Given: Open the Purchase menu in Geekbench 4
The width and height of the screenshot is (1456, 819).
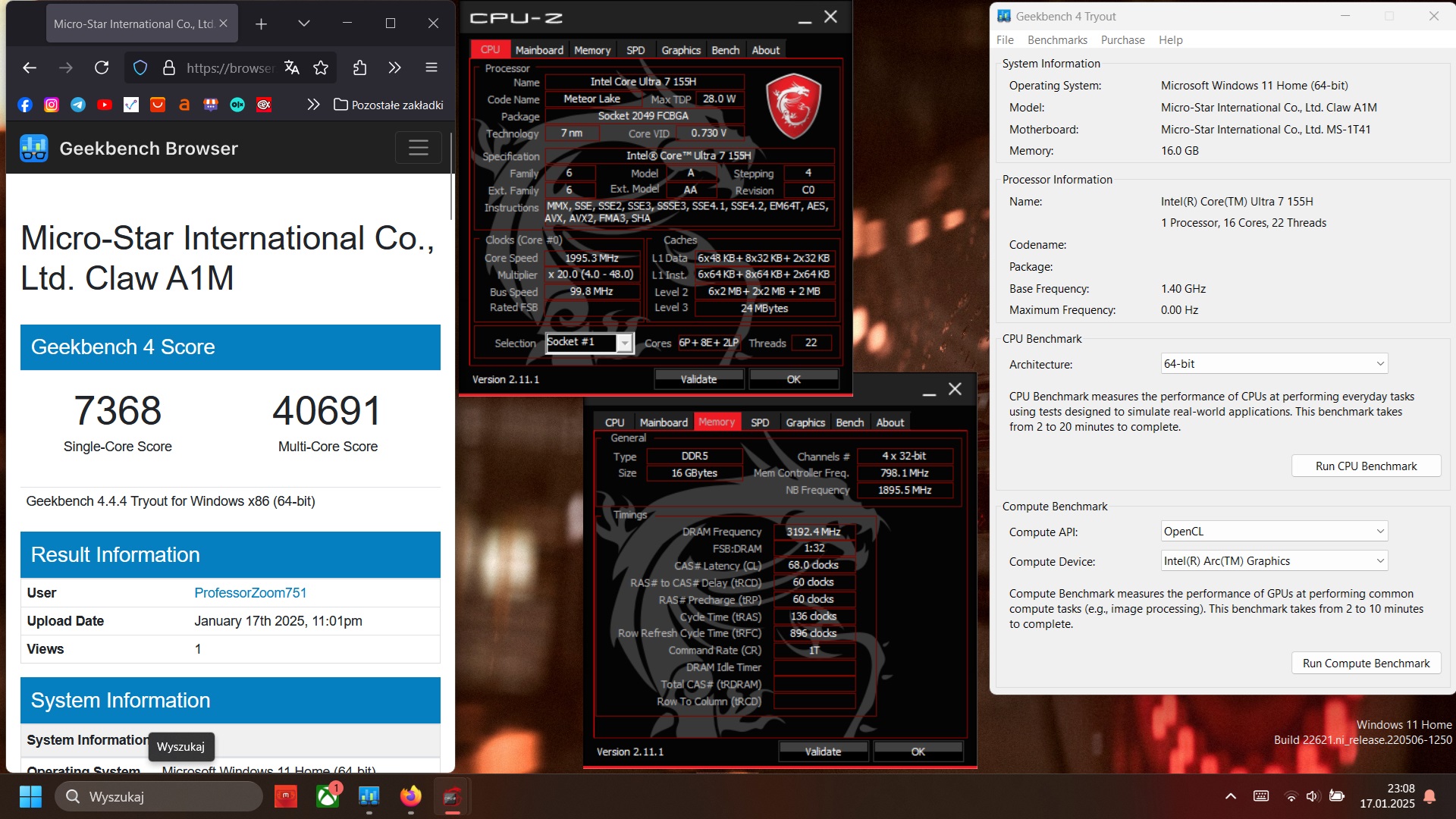Looking at the screenshot, I should point(1122,39).
